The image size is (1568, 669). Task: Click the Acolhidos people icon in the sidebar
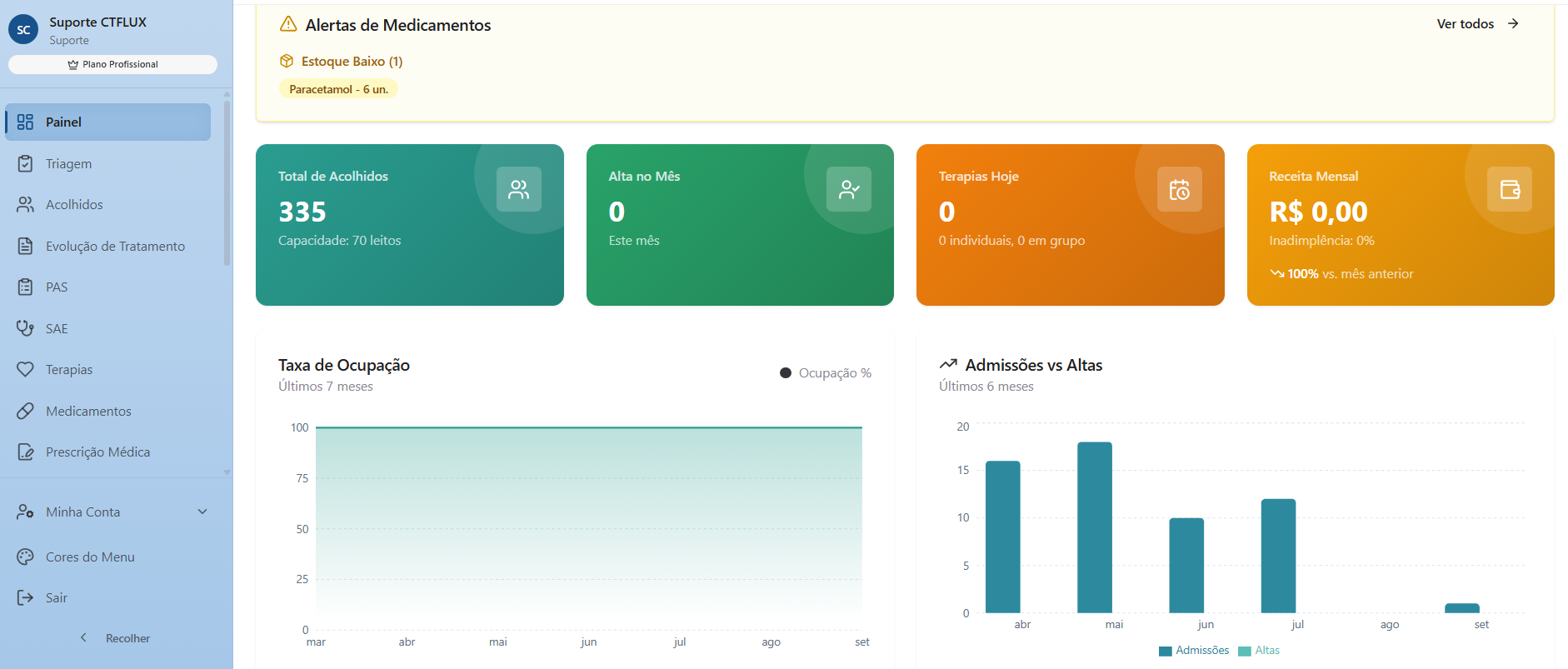25,204
